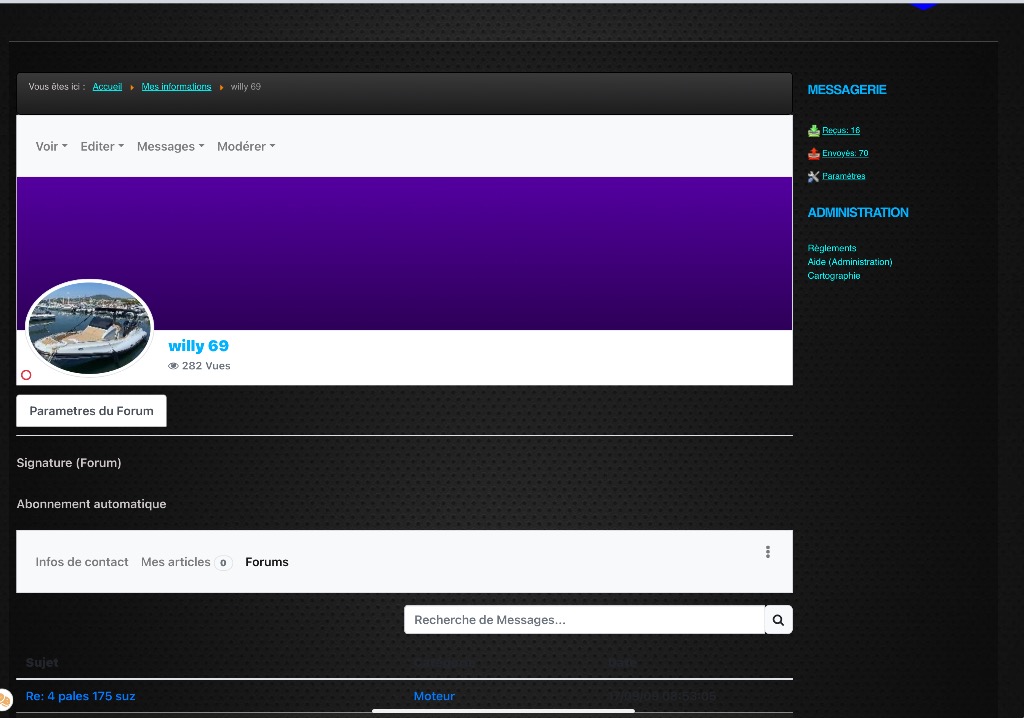The height and width of the screenshot is (718, 1024).
Task: Click in the Recherche de Messages field
Action: coord(584,620)
